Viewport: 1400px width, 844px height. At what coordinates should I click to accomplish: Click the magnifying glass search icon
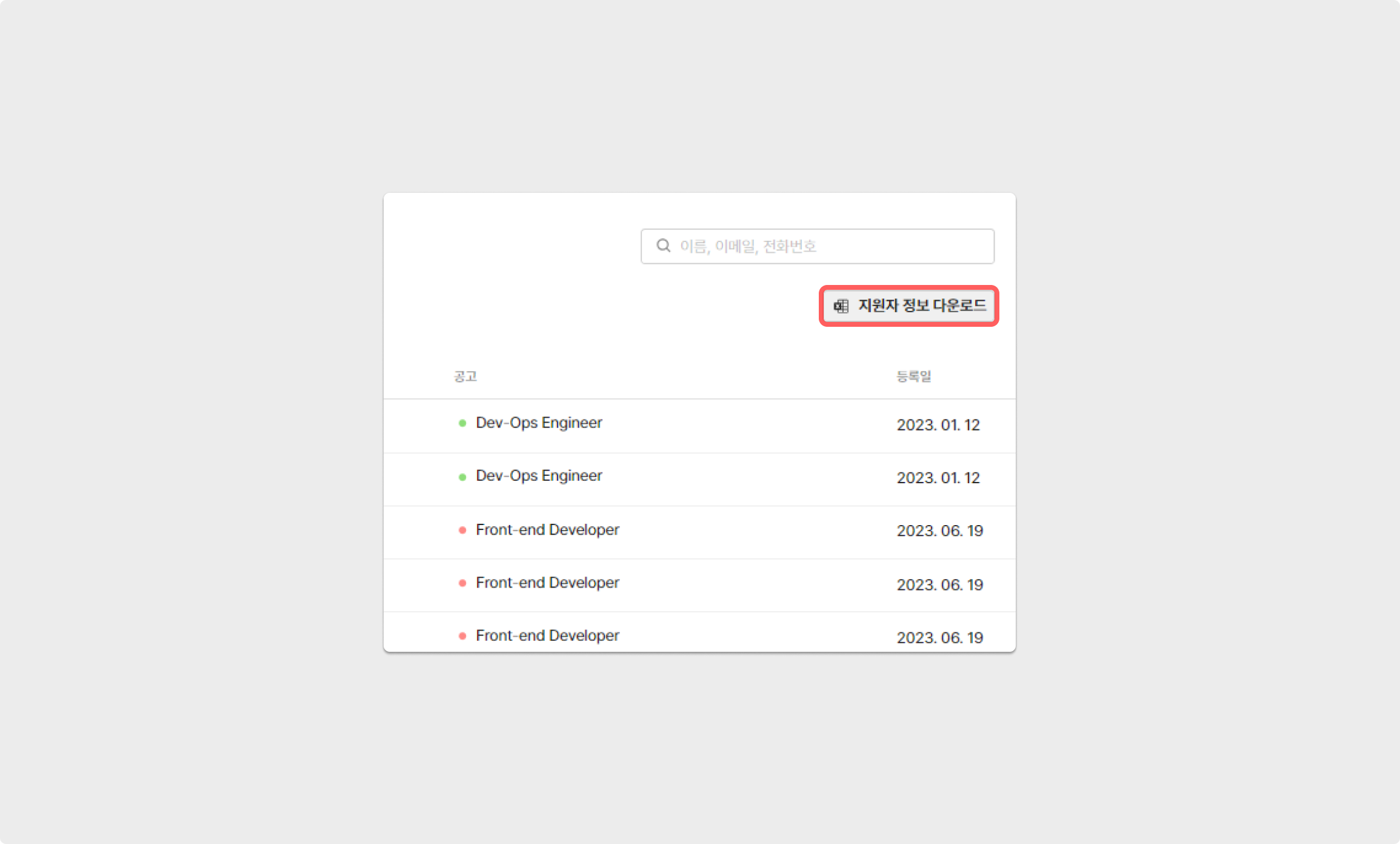point(664,246)
